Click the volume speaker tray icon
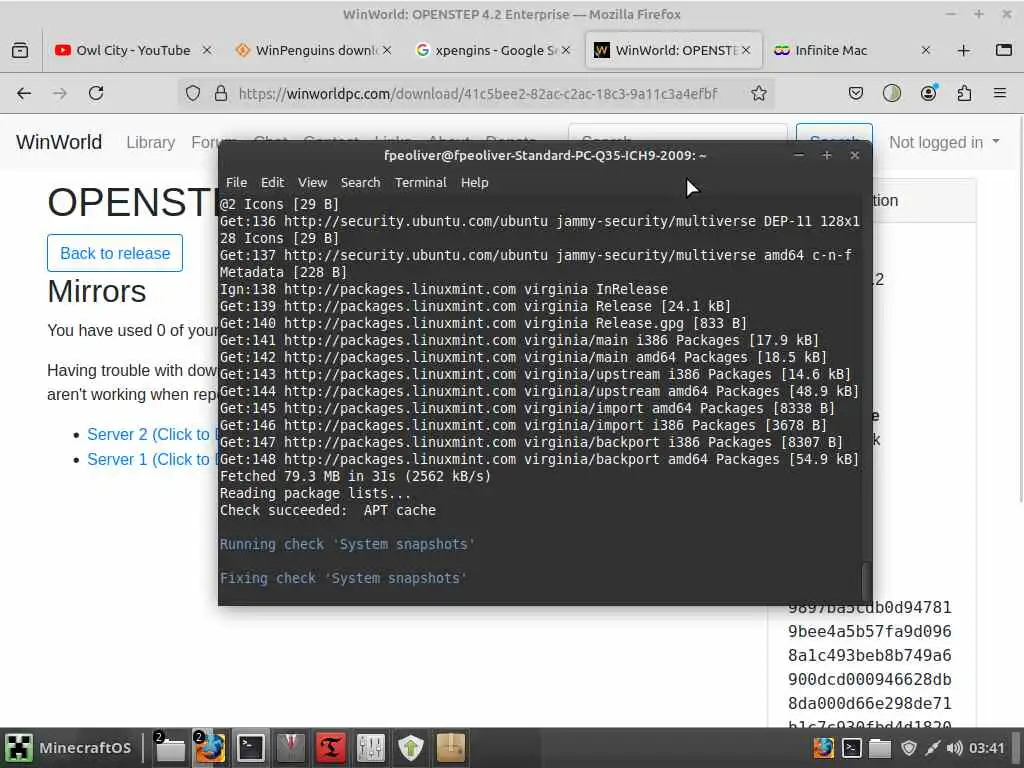1024x768 pixels. coord(954,748)
